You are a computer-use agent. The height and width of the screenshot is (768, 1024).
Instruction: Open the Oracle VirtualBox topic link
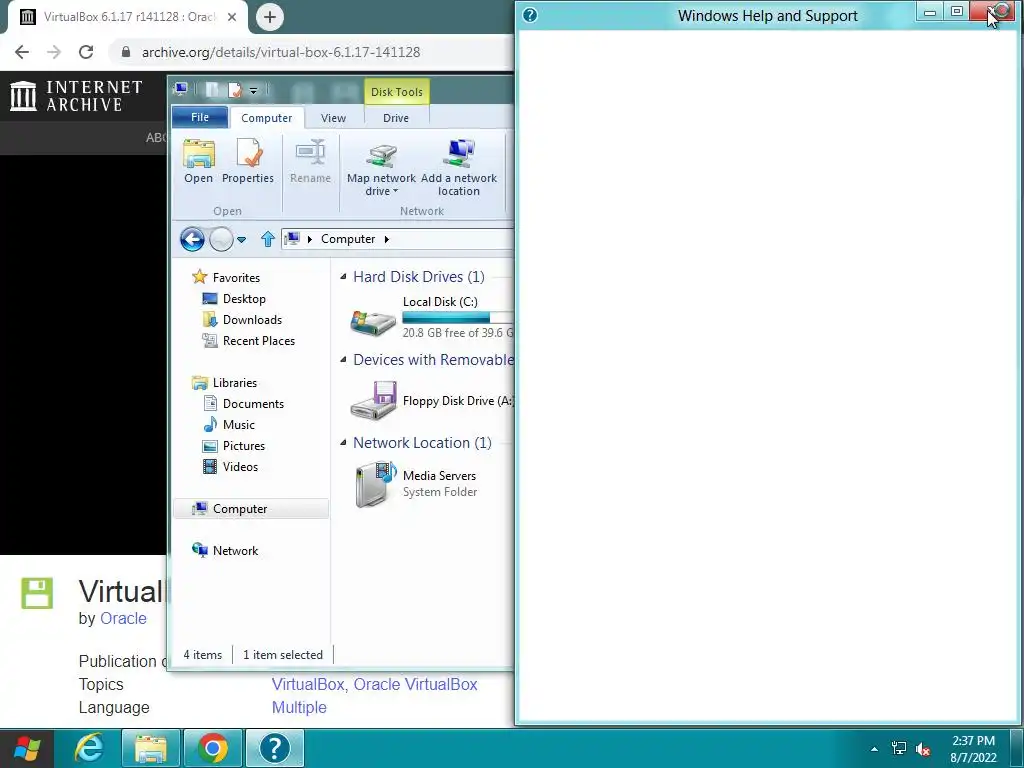[416, 684]
